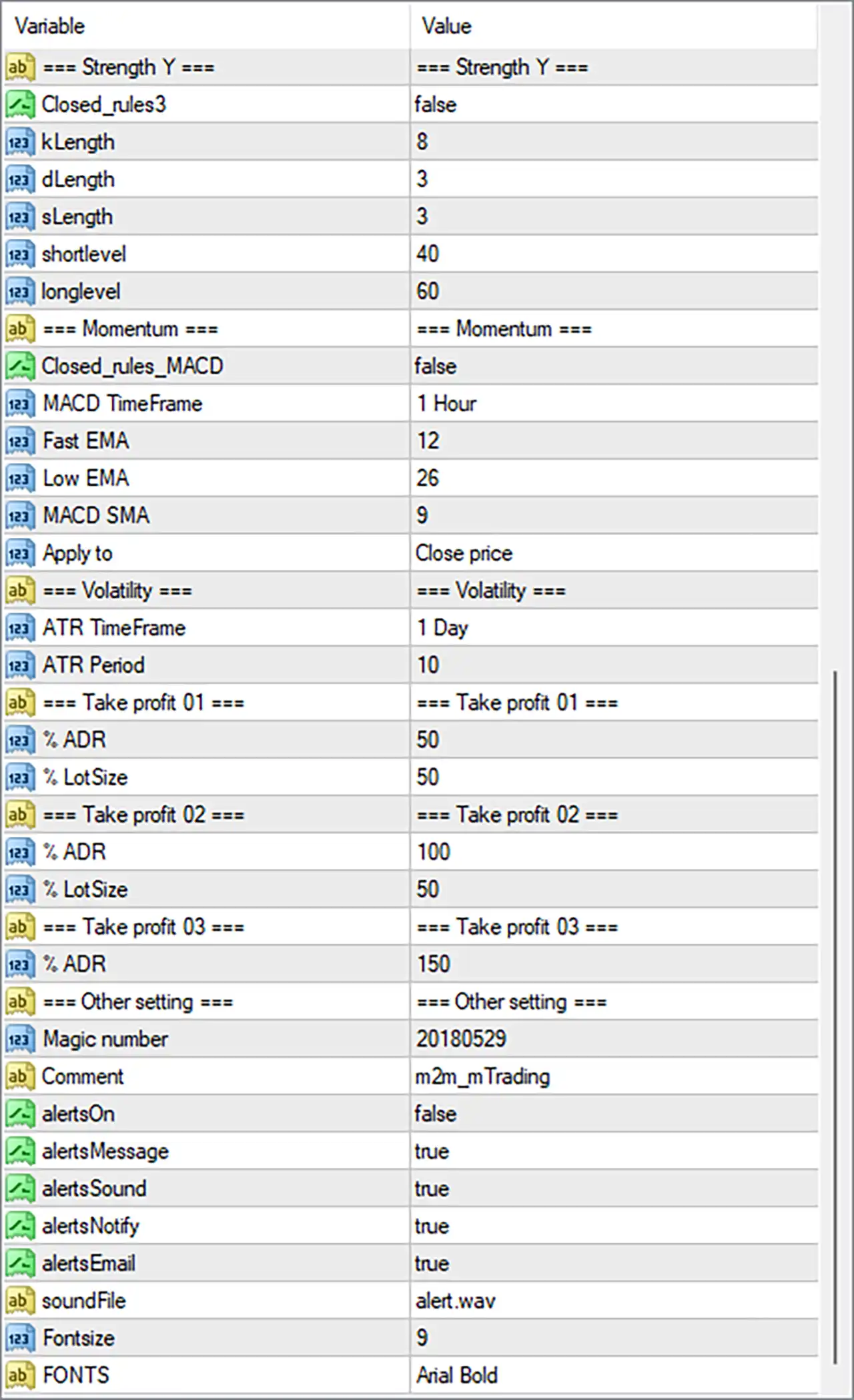Click the bool icon beside alertsOn
The width and height of the screenshot is (854, 1400).
click(x=20, y=1114)
